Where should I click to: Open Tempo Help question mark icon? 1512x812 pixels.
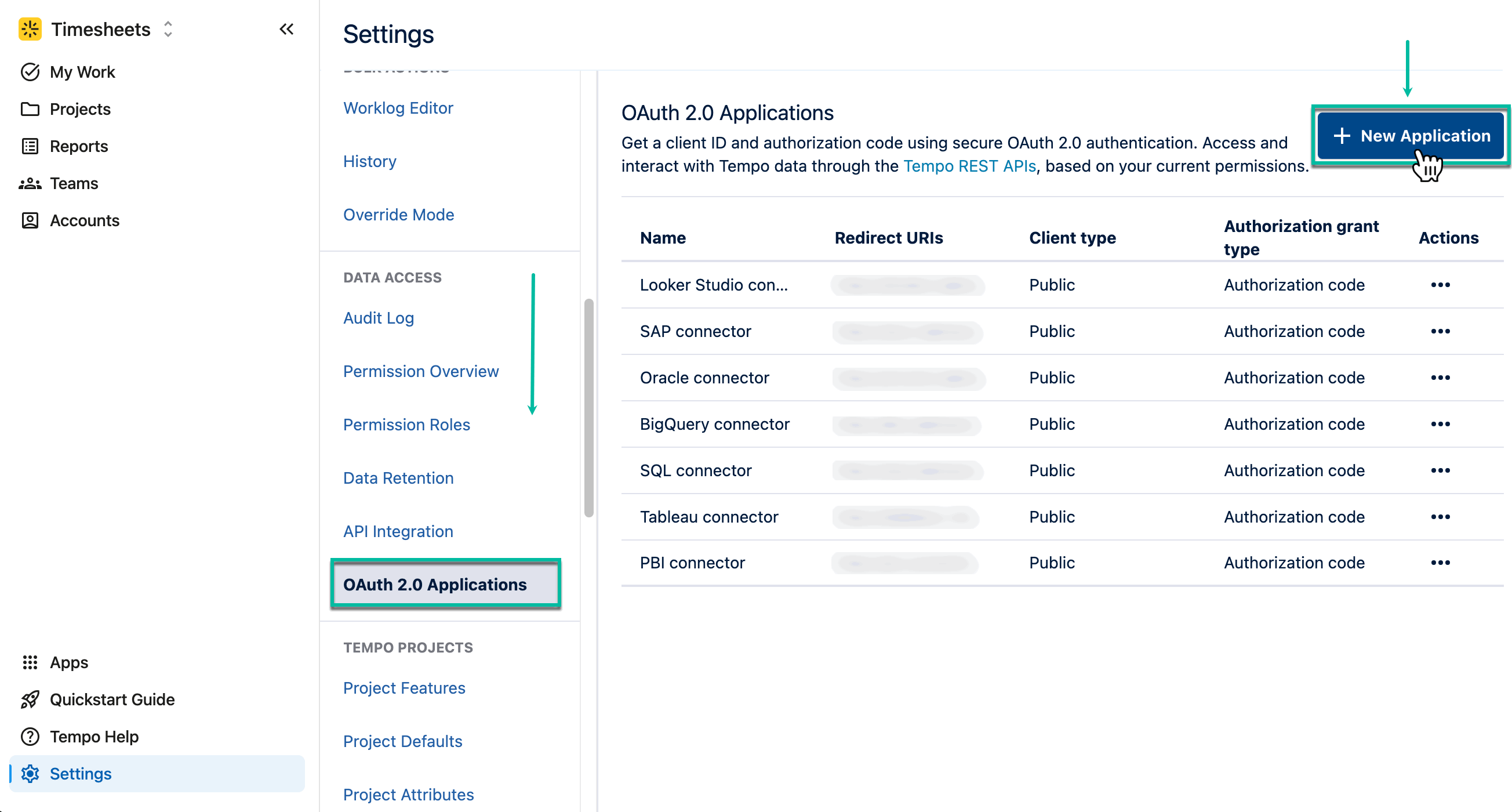tap(30, 736)
